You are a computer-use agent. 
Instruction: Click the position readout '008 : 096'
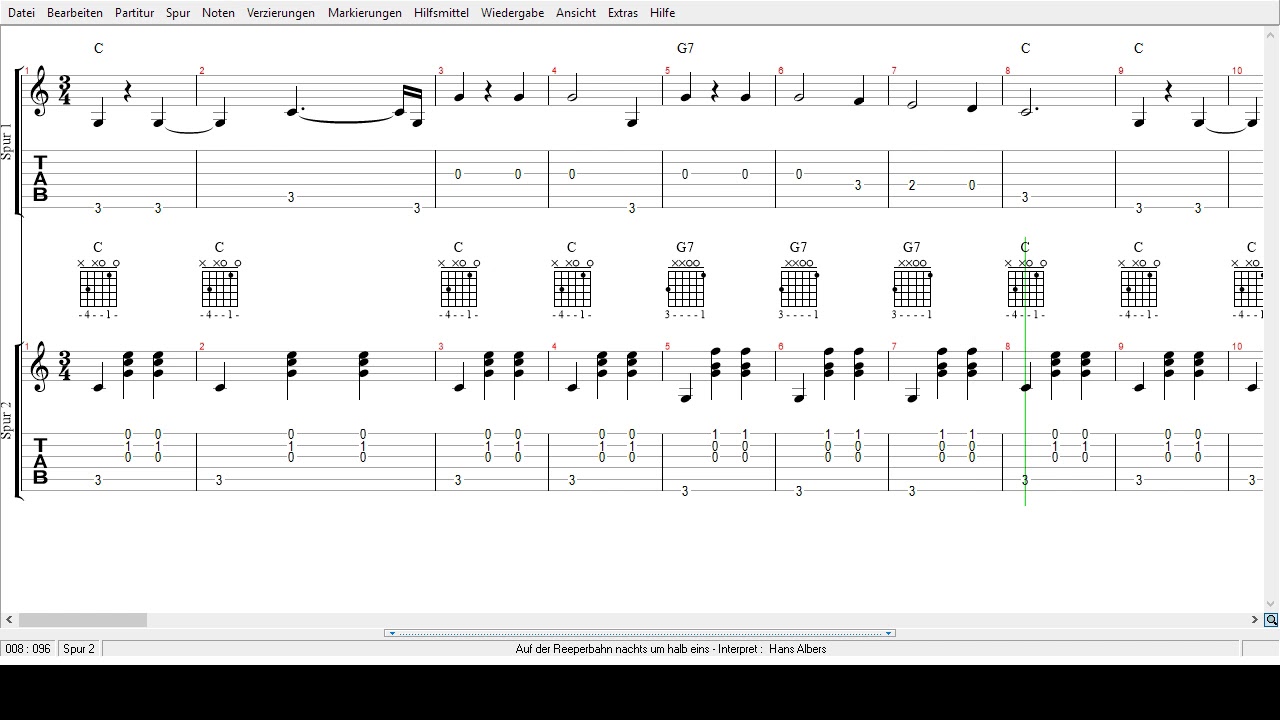pyautogui.click(x=28, y=649)
